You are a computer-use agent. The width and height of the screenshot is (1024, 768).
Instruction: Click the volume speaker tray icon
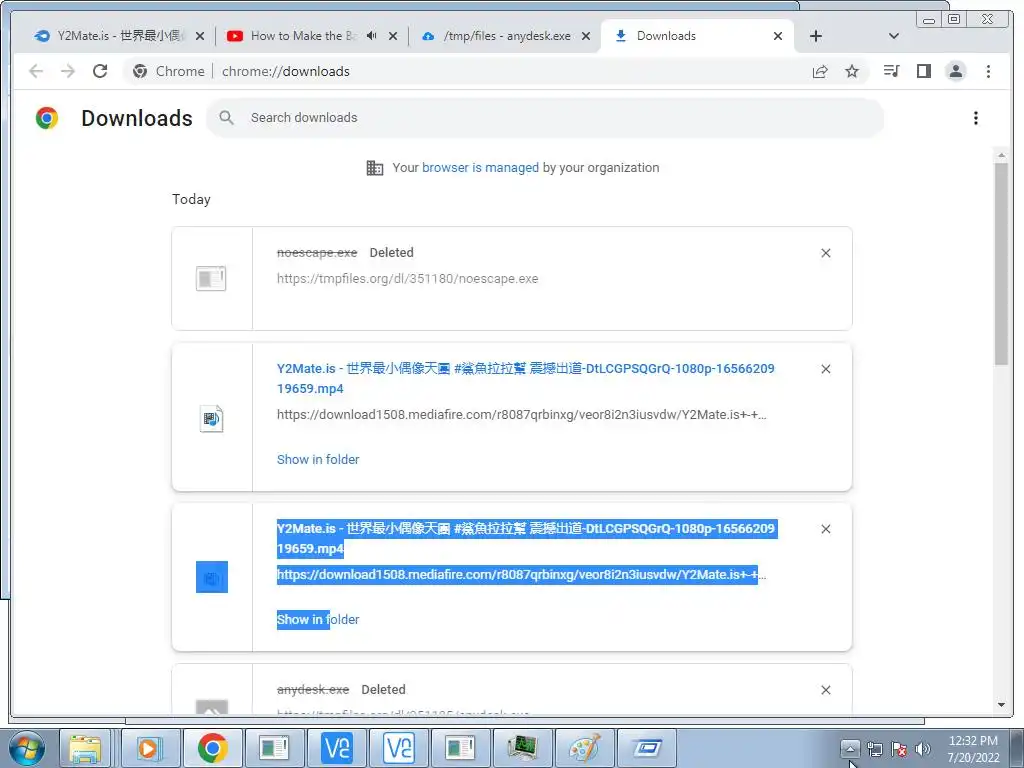[923, 749]
